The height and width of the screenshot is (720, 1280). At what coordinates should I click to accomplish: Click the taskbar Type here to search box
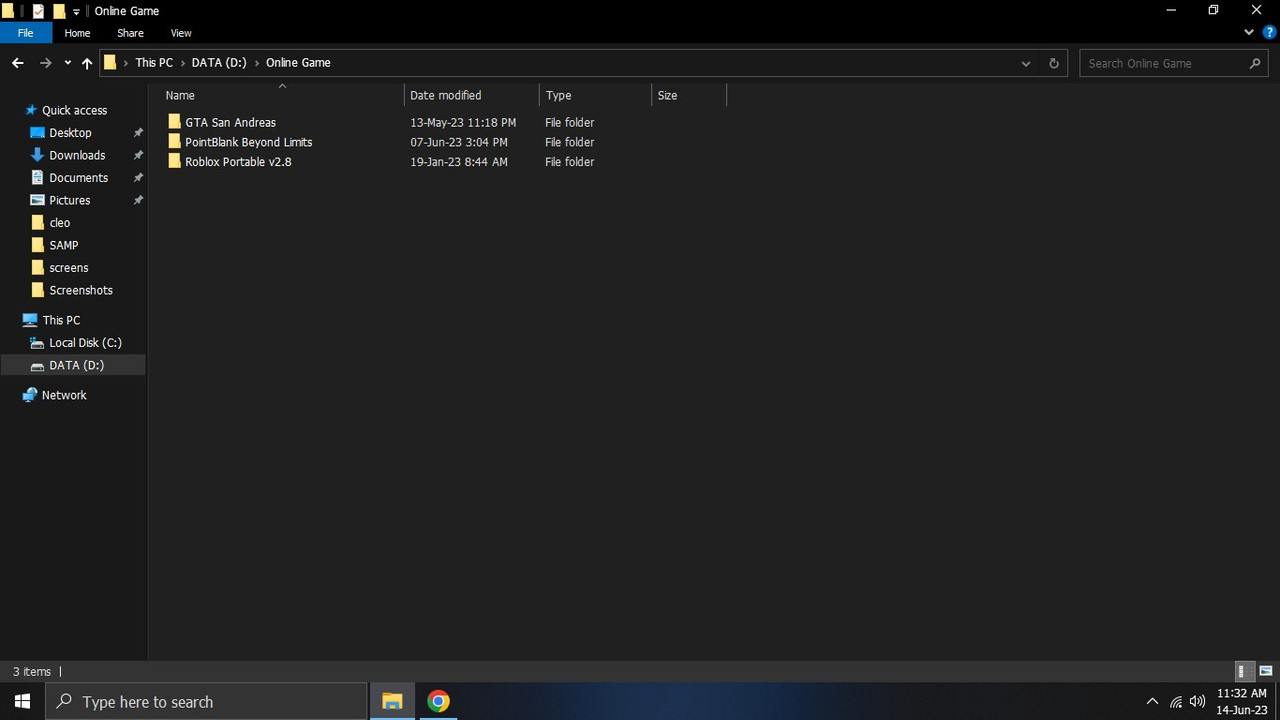point(207,701)
